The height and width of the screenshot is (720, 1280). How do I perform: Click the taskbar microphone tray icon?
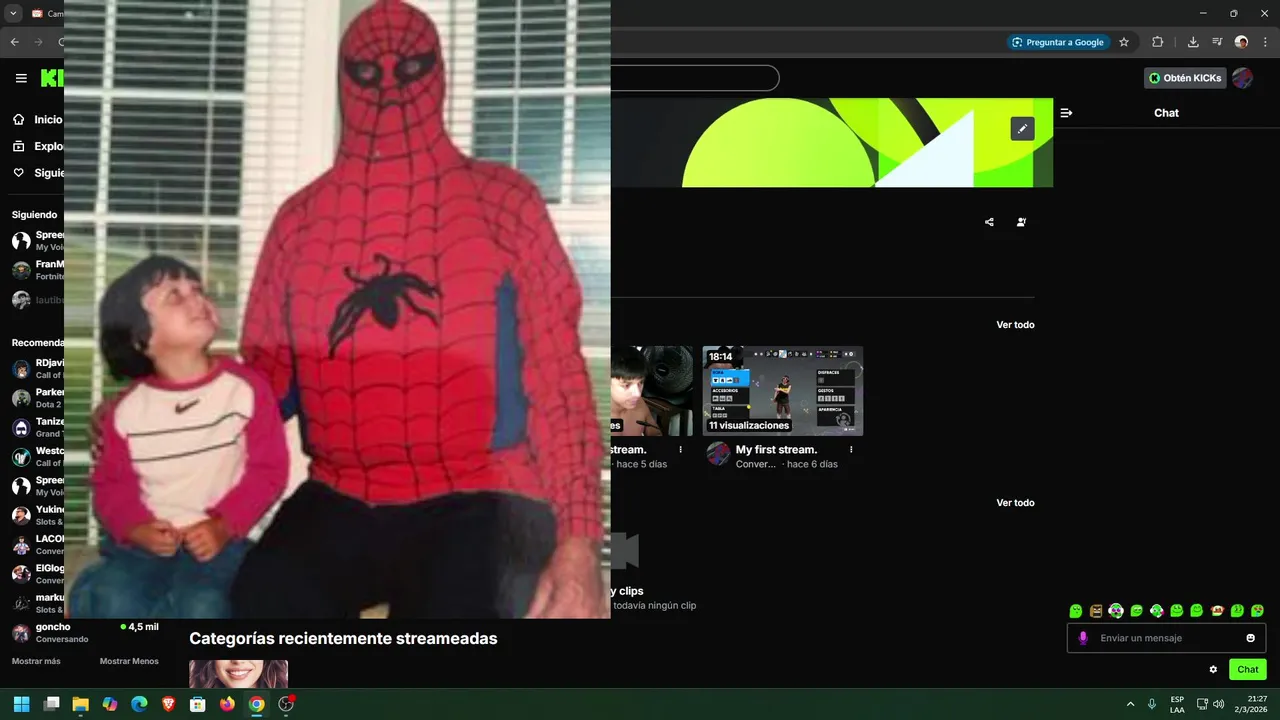click(1152, 704)
